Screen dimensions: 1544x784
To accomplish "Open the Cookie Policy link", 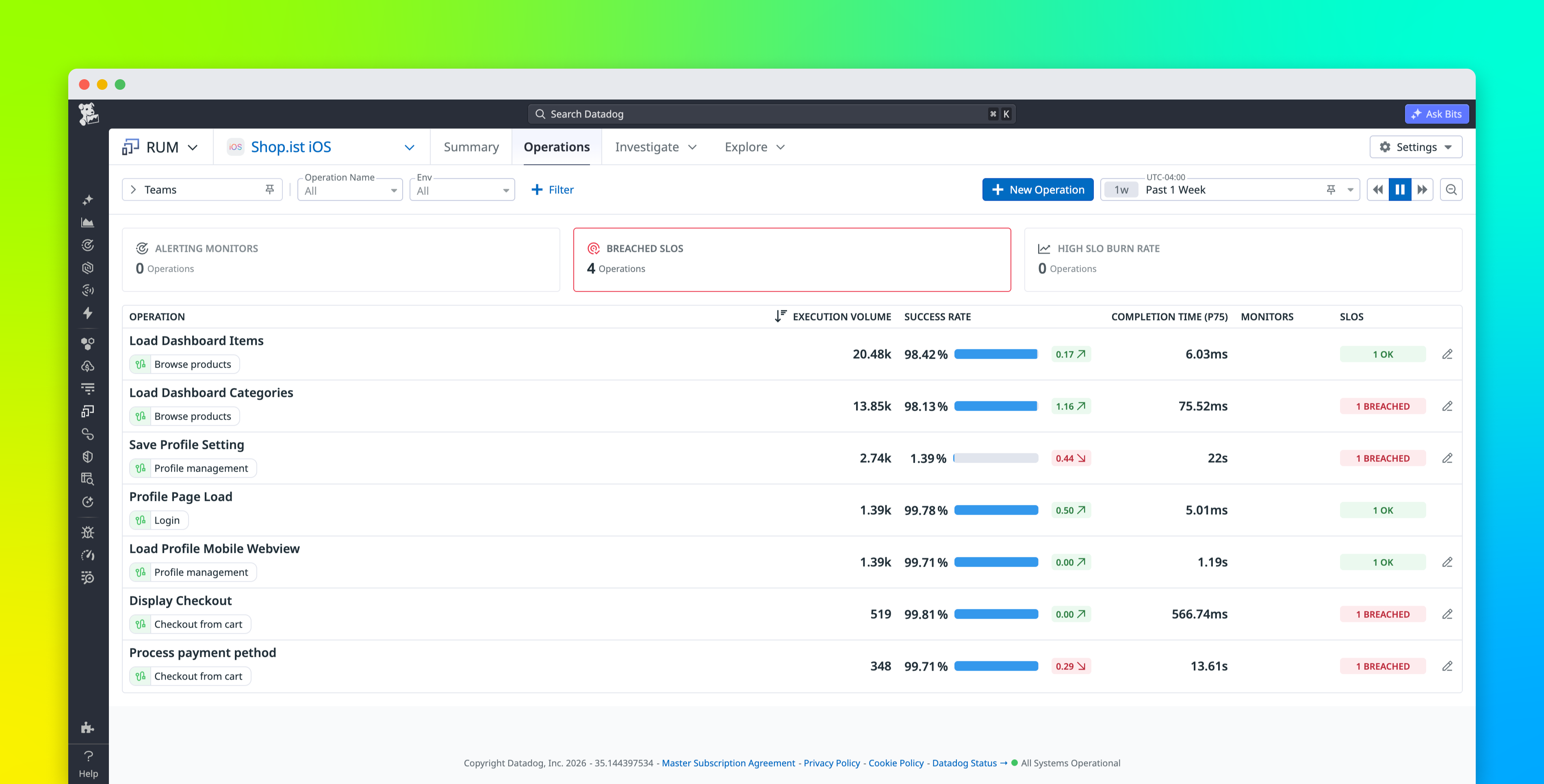I will click(896, 763).
